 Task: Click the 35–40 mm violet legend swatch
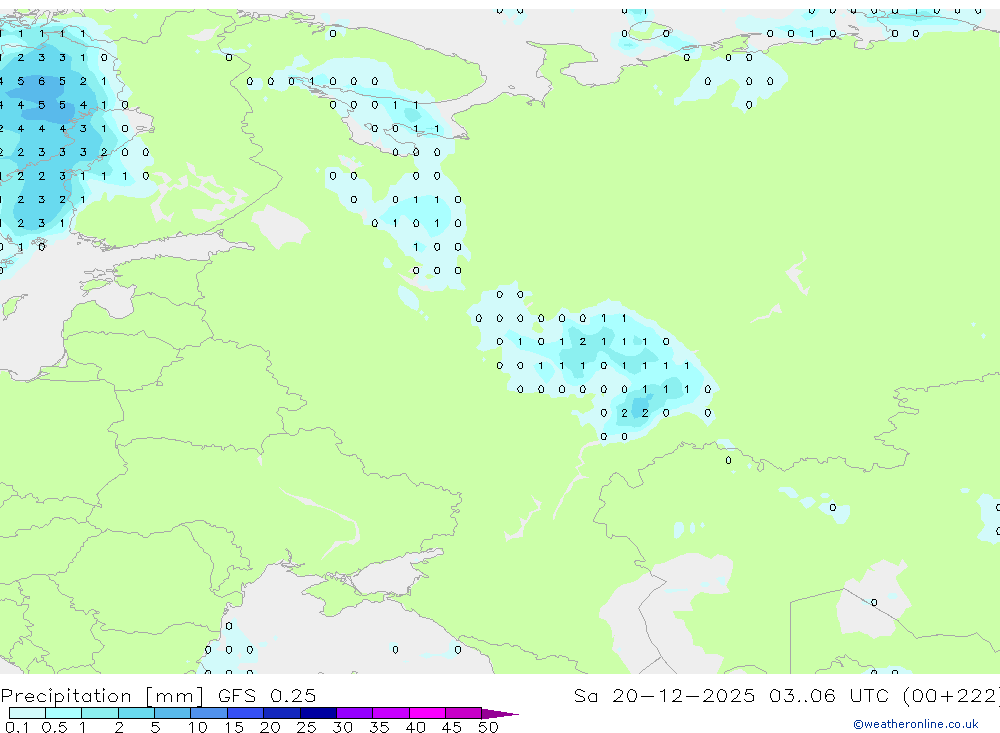[390, 713]
